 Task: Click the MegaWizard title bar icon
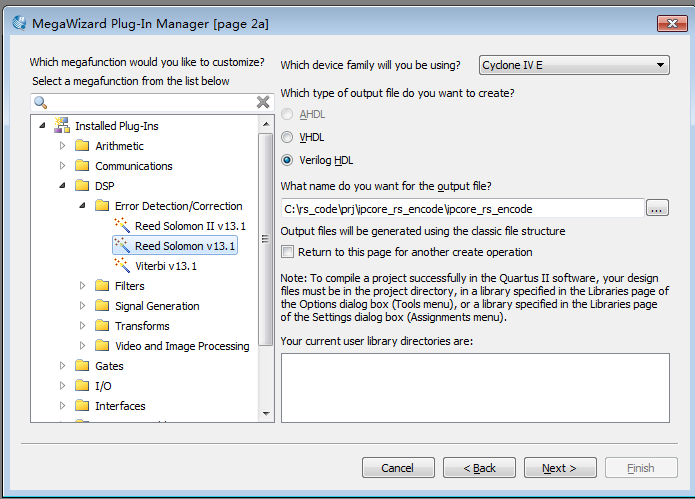tap(19, 23)
